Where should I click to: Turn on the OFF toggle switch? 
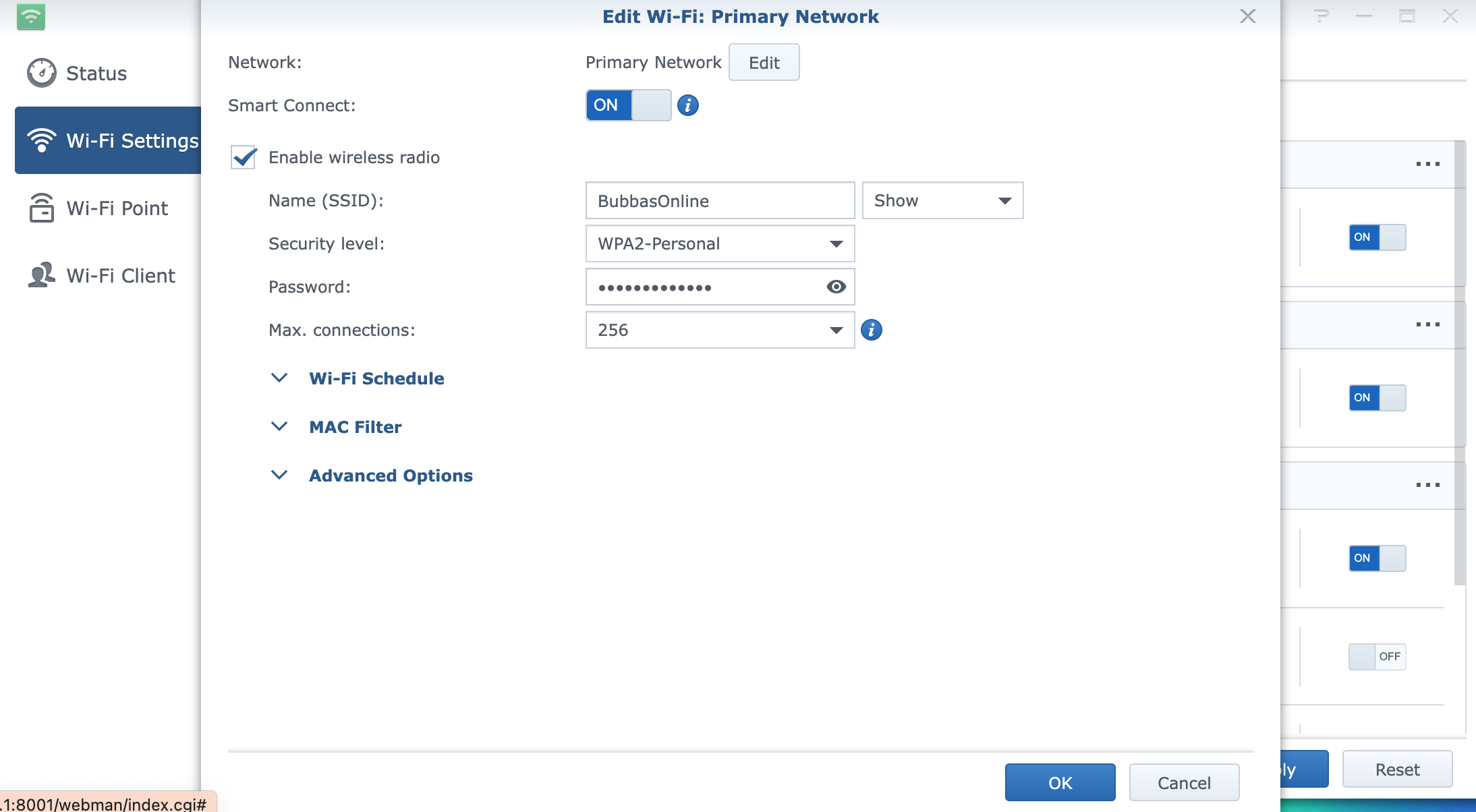(x=1377, y=656)
